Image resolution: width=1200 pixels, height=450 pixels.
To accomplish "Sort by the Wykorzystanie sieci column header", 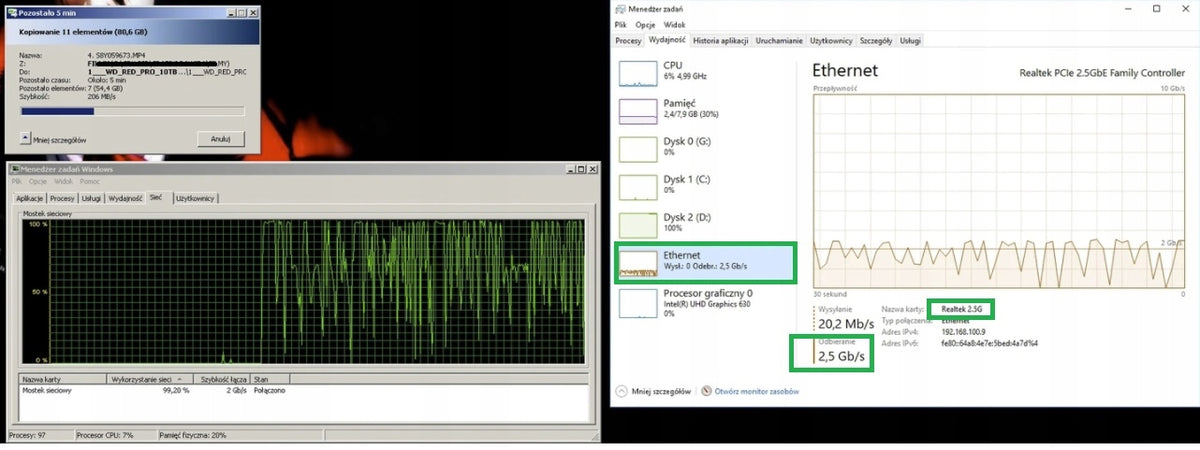I will [150, 380].
